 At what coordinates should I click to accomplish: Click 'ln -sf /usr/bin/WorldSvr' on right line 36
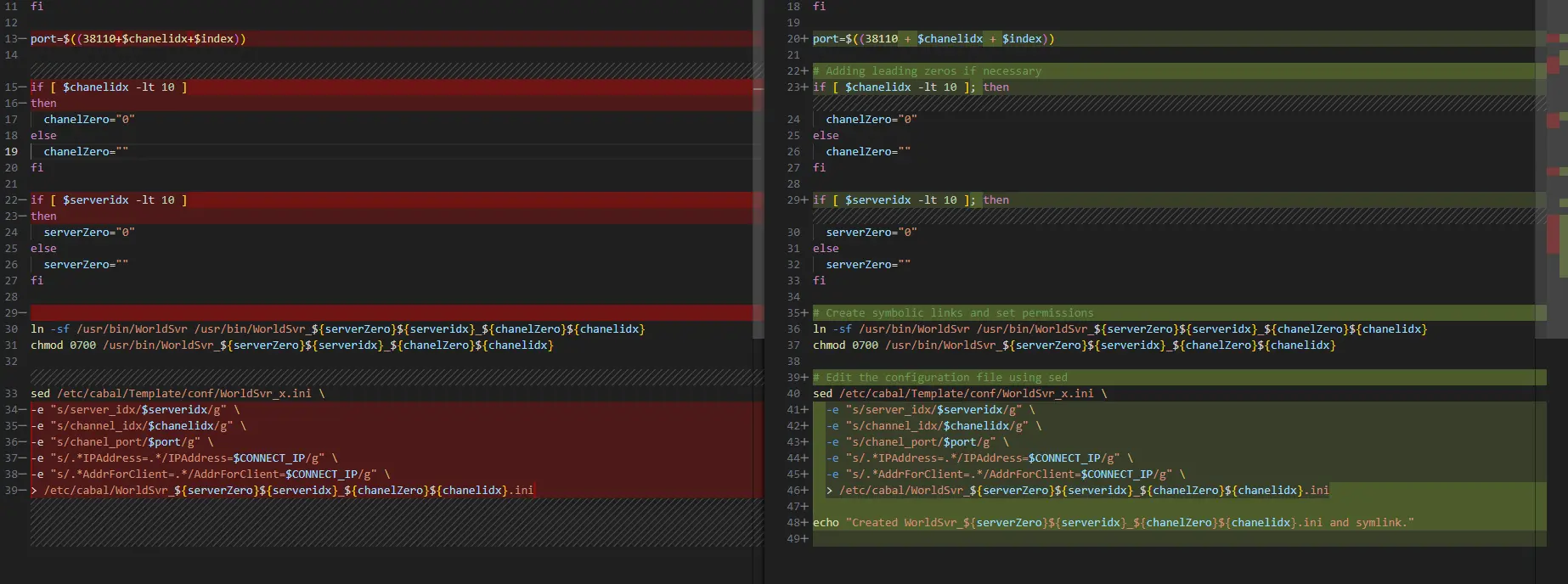[891, 328]
